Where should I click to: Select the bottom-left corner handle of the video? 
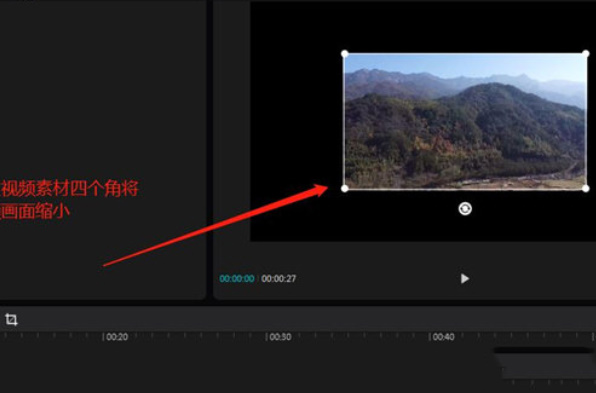(345, 189)
